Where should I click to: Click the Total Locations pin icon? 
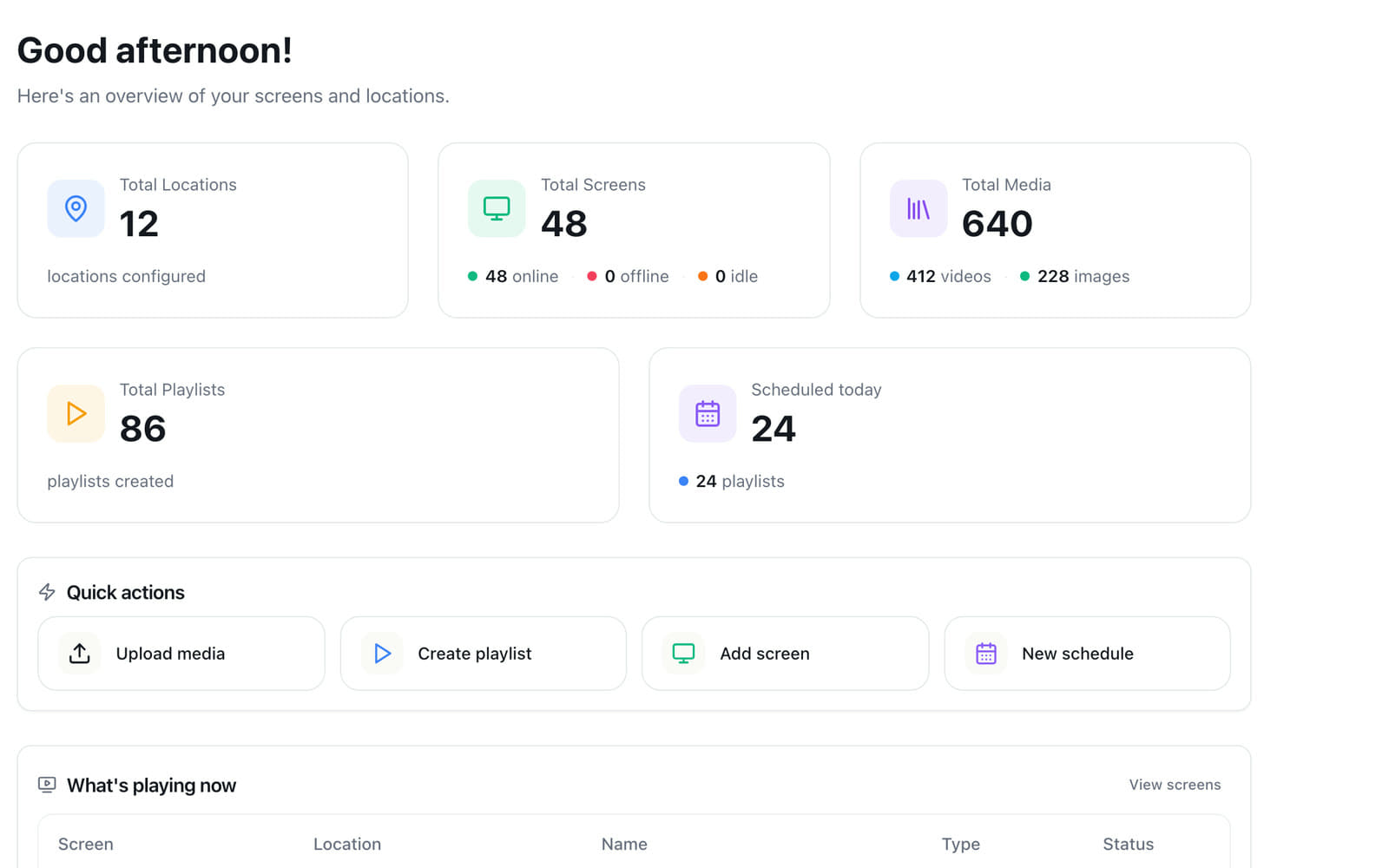pyautogui.click(x=76, y=208)
